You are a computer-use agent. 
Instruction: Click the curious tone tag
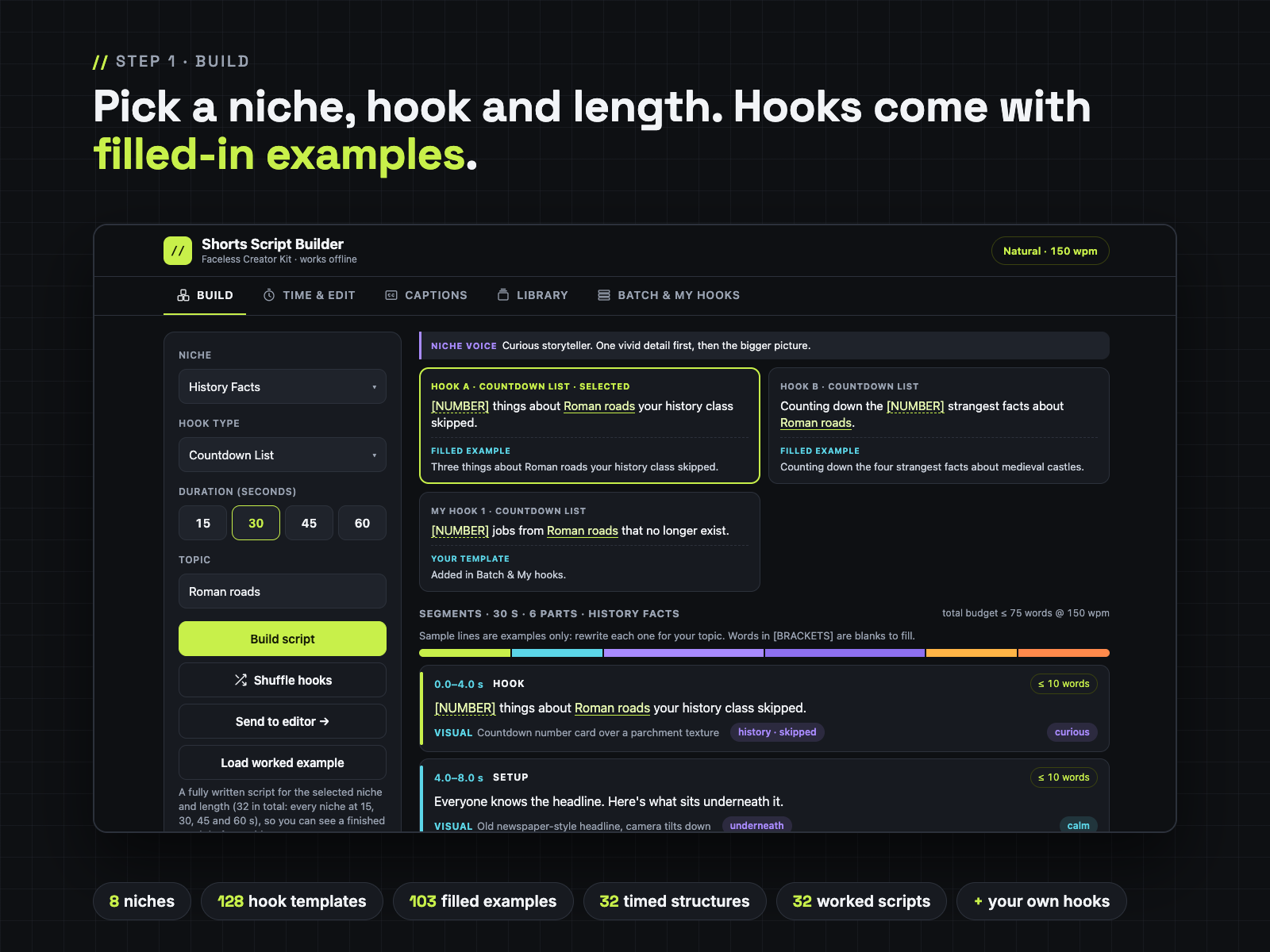pos(1072,732)
